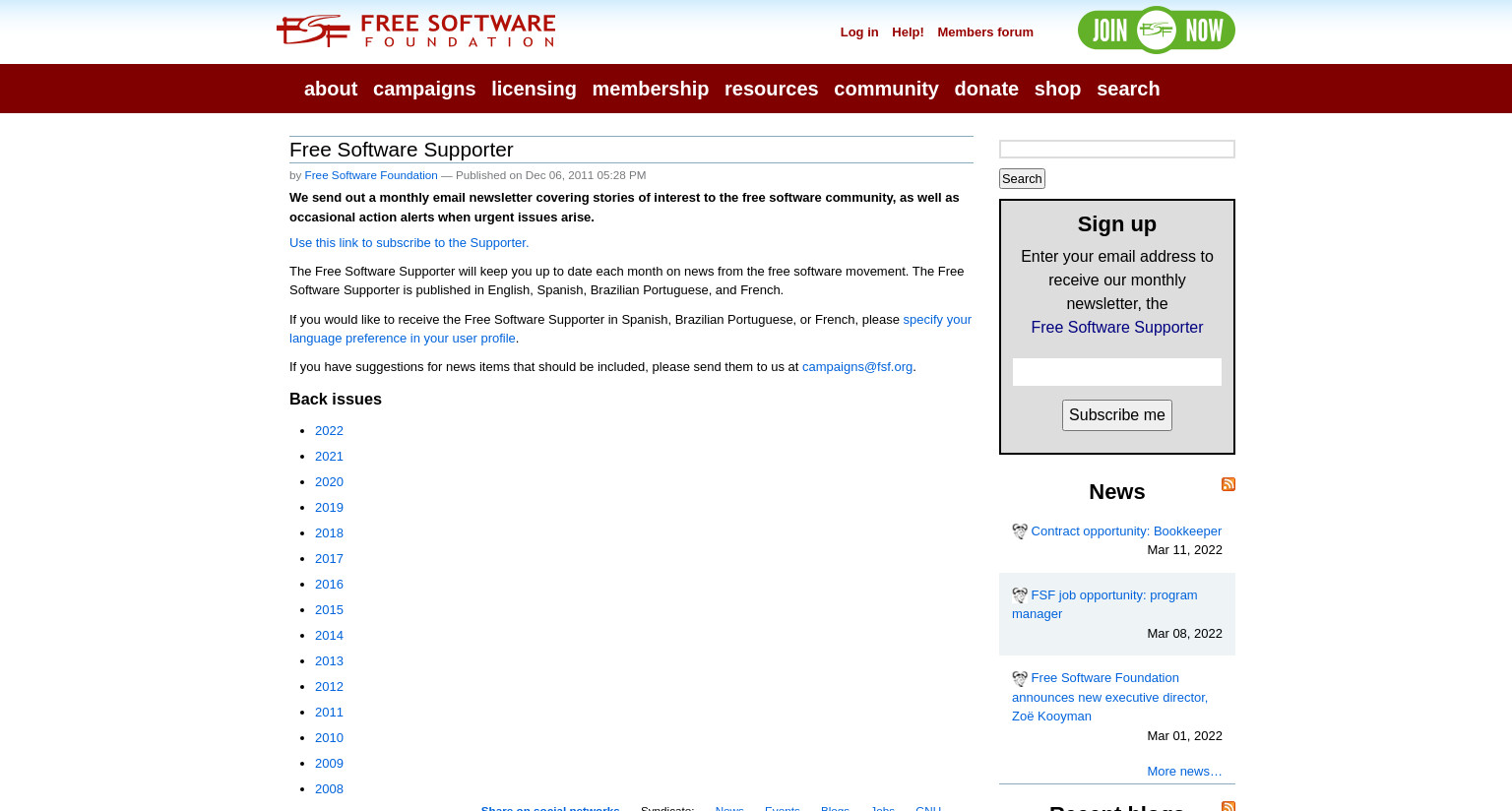This screenshot has width=1512, height=811.
Task: Click the Published on Dec 06, 2011 text
Action: (550, 175)
